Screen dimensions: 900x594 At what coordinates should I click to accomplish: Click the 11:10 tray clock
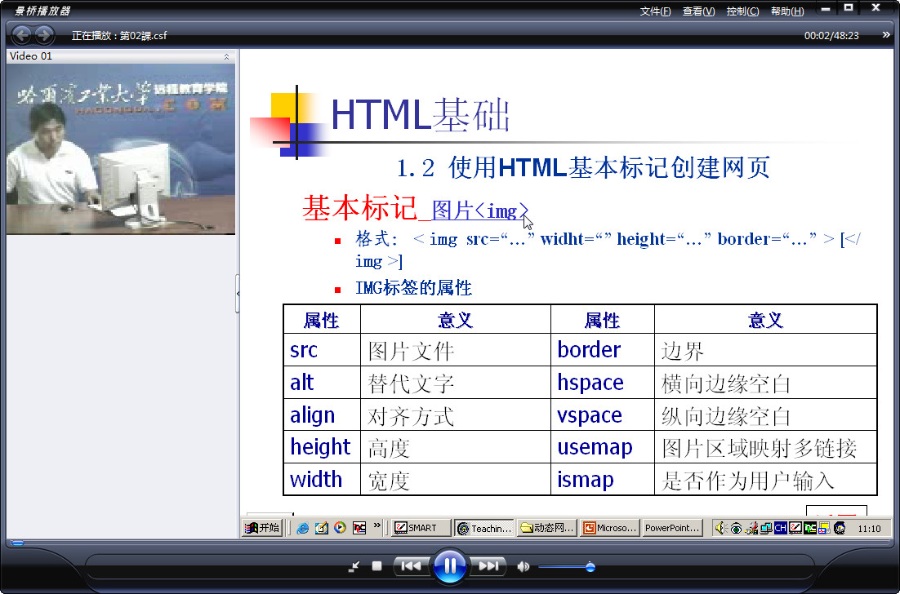[869, 529]
